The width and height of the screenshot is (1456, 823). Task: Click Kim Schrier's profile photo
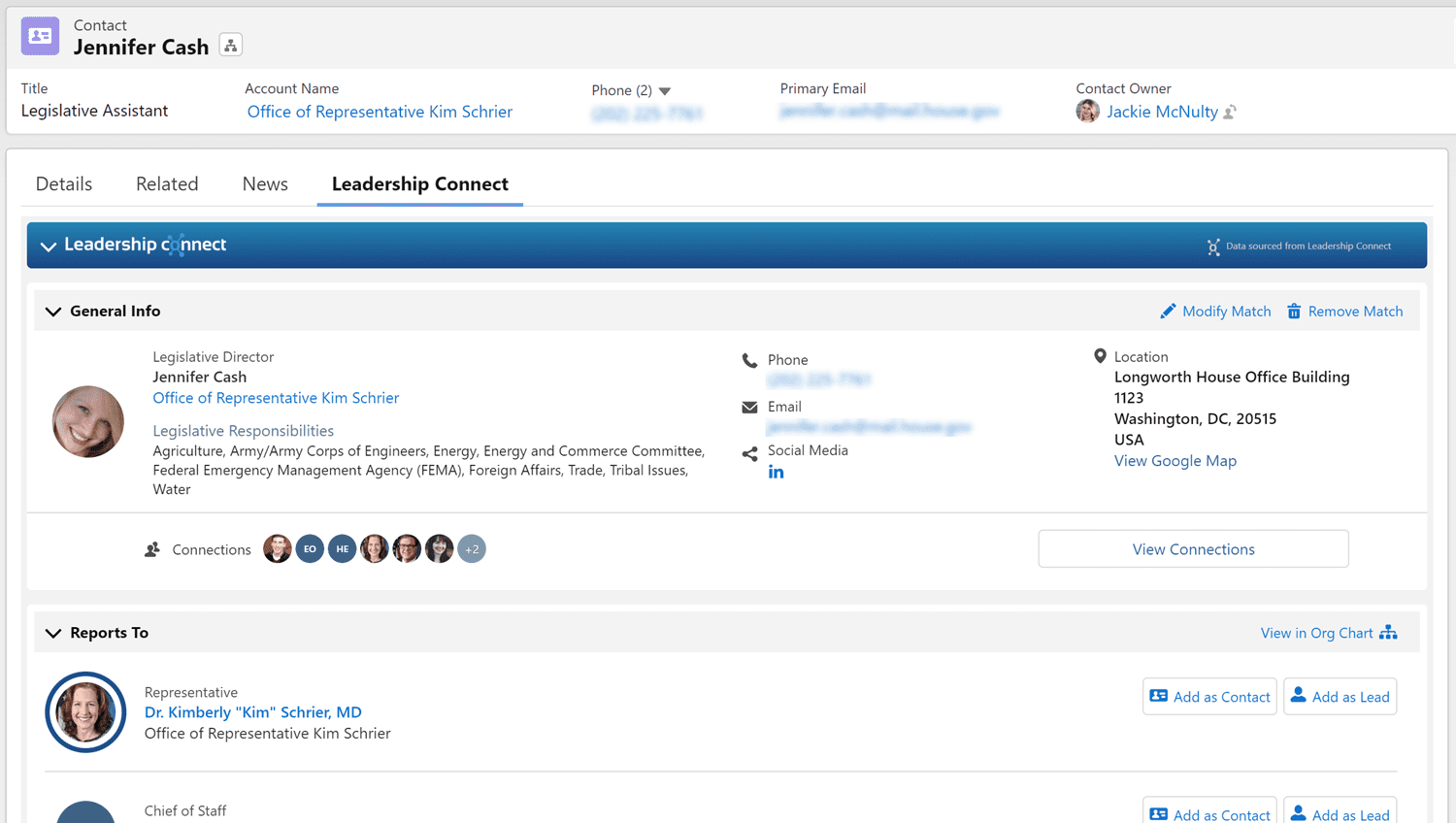[85, 712]
